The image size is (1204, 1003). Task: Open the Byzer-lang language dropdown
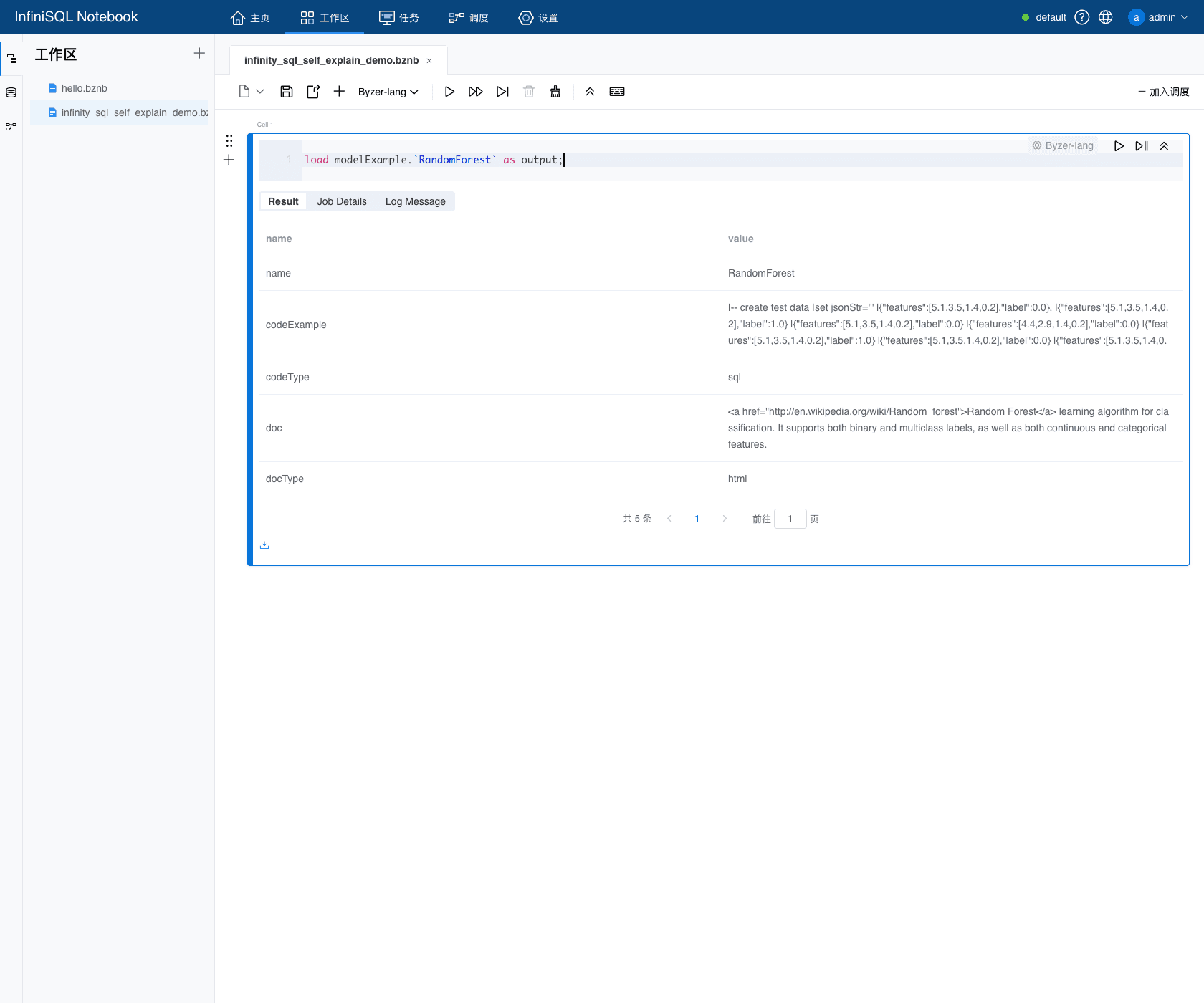pyautogui.click(x=388, y=92)
